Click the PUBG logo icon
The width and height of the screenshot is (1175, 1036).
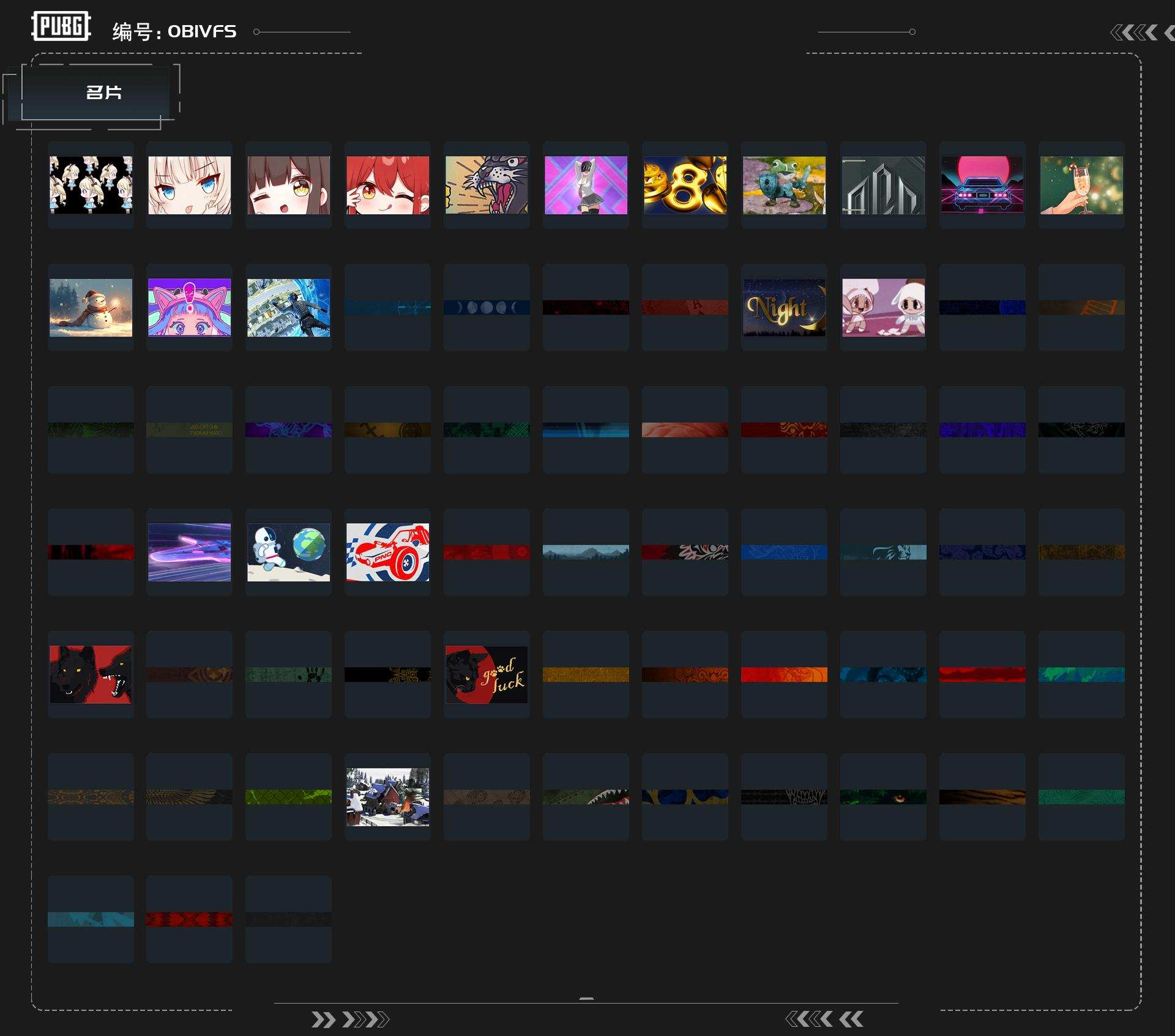[61, 26]
